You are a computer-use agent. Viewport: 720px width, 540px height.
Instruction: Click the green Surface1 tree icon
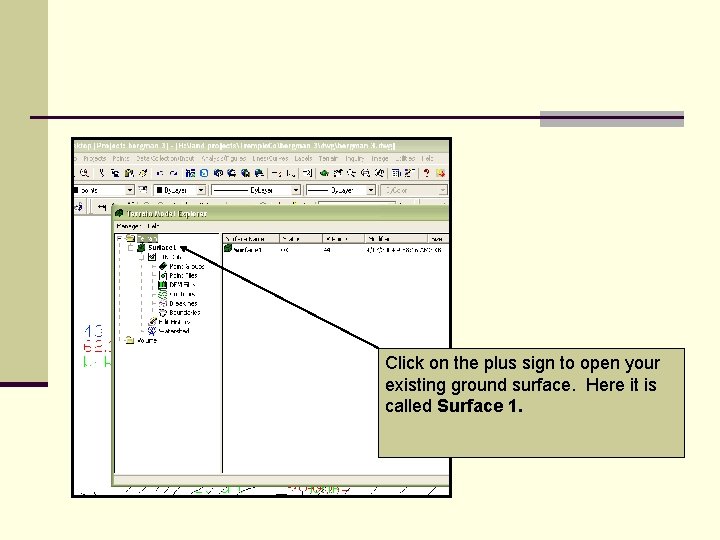pos(141,248)
